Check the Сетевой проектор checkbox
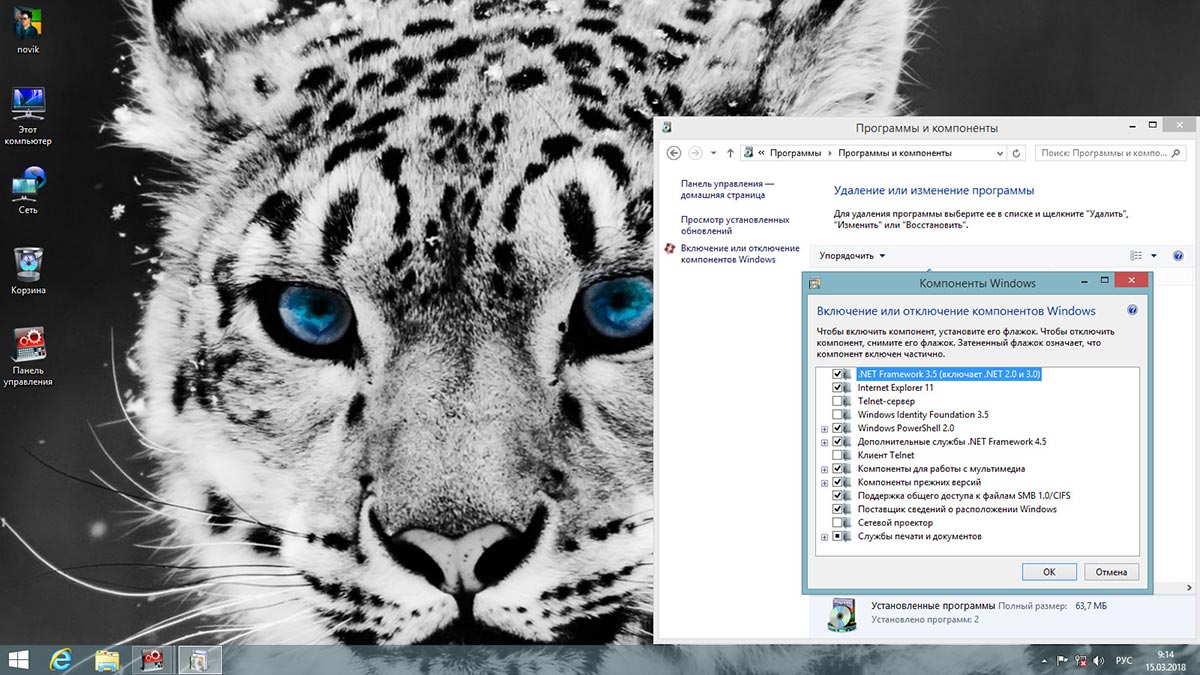This screenshot has height=675, width=1200. [837, 523]
